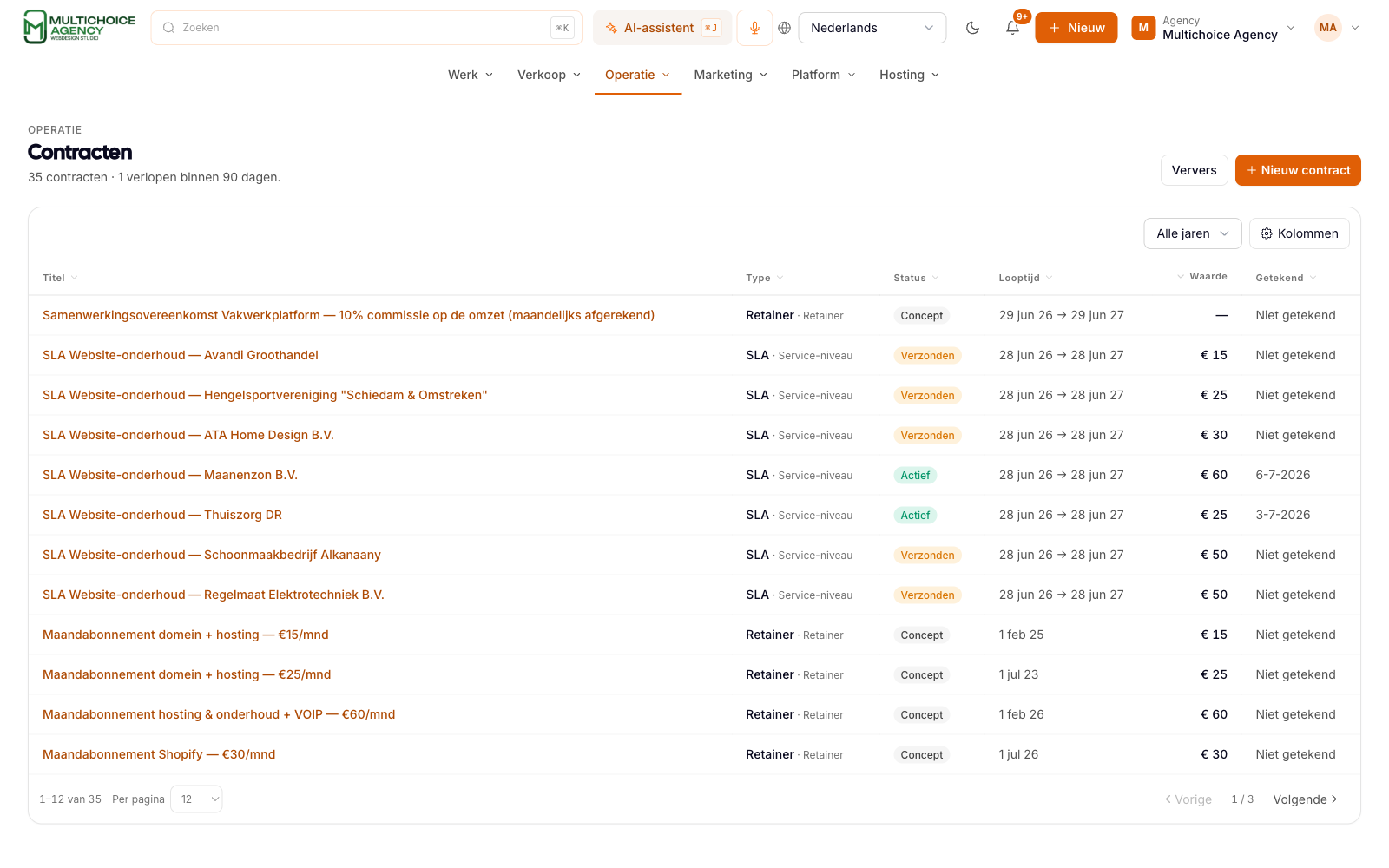
Task: Open Maandabonnement domein + hosting €15/mnd
Action: coord(186,635)
